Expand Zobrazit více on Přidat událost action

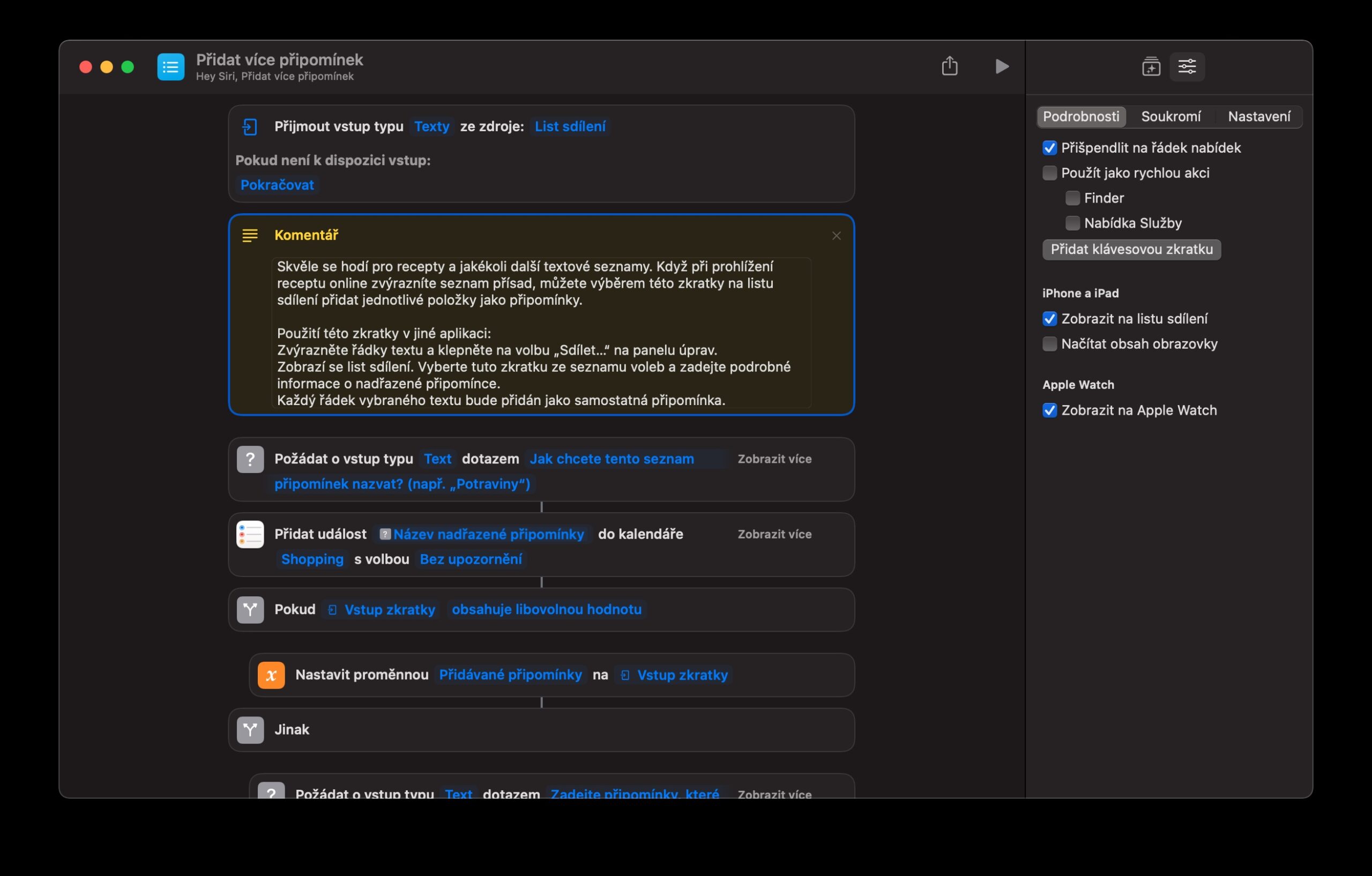pos(774,534)
